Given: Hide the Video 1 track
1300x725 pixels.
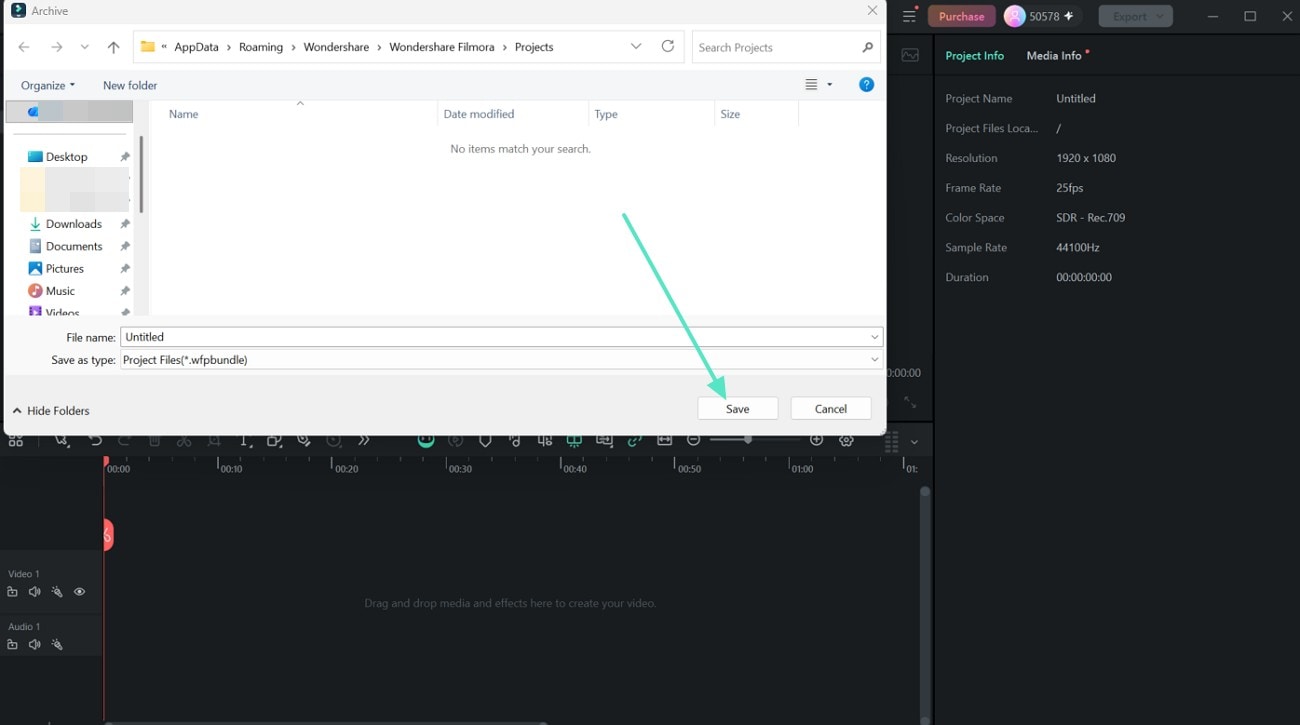Looking at the screenshot, I should click(80, 592).
